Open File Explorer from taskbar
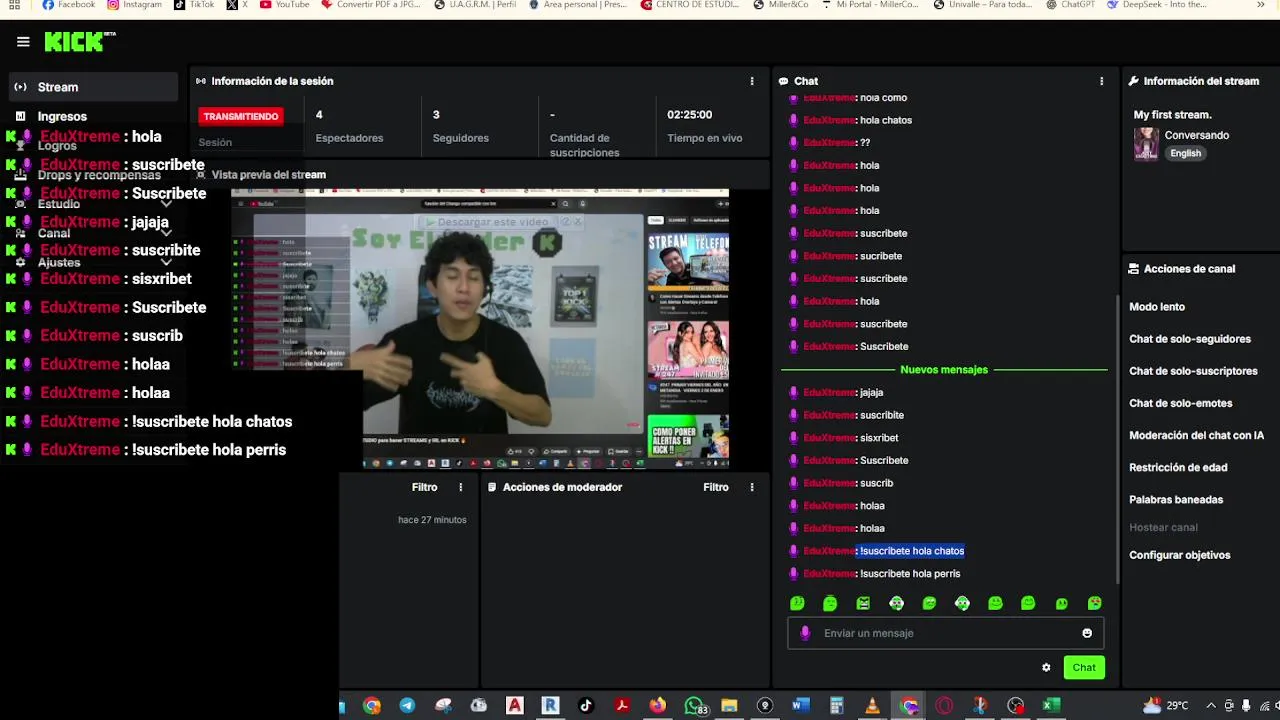Viewport: 1280px width, 720px height. (729, 706)
